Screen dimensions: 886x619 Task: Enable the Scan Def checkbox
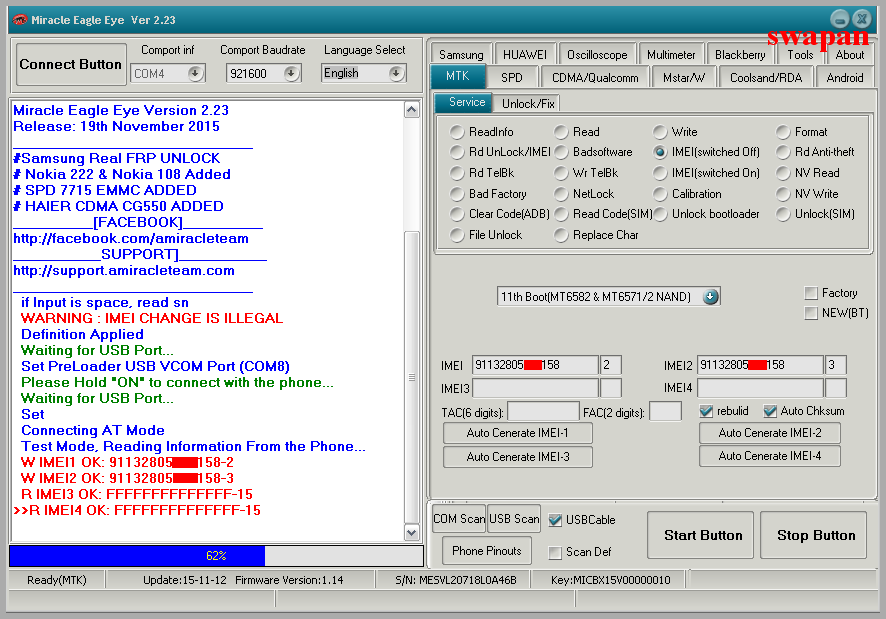click(555, 552)
